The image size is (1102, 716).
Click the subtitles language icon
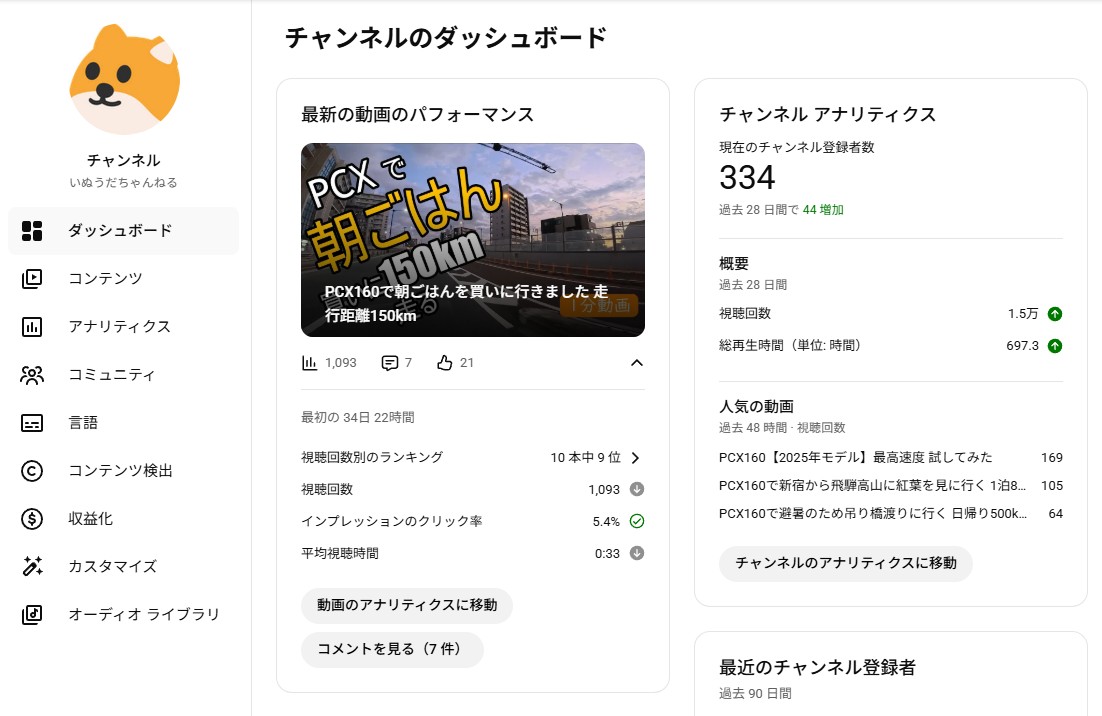click(x=32, y=423)
